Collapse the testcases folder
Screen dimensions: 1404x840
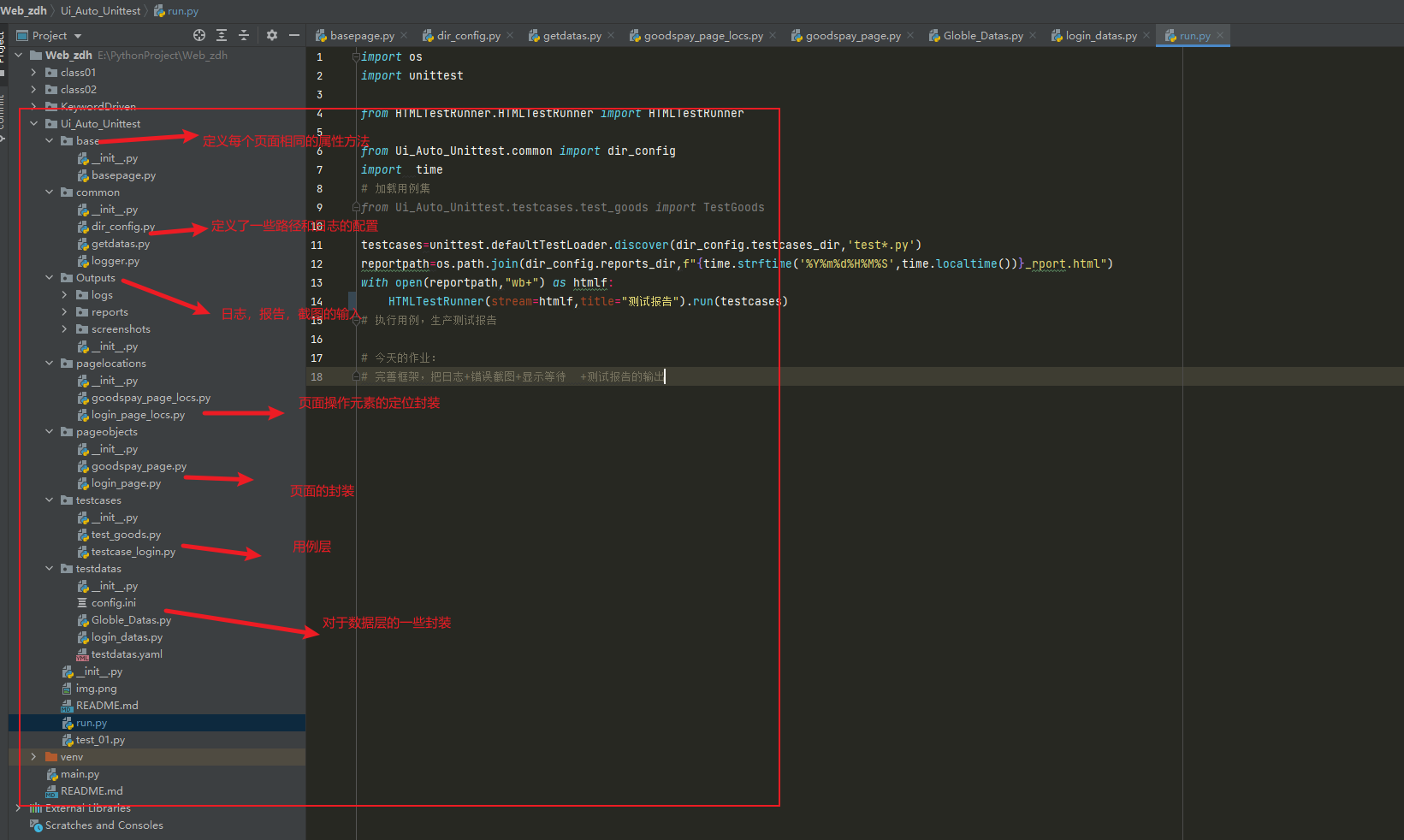click(x=49, y=500)
